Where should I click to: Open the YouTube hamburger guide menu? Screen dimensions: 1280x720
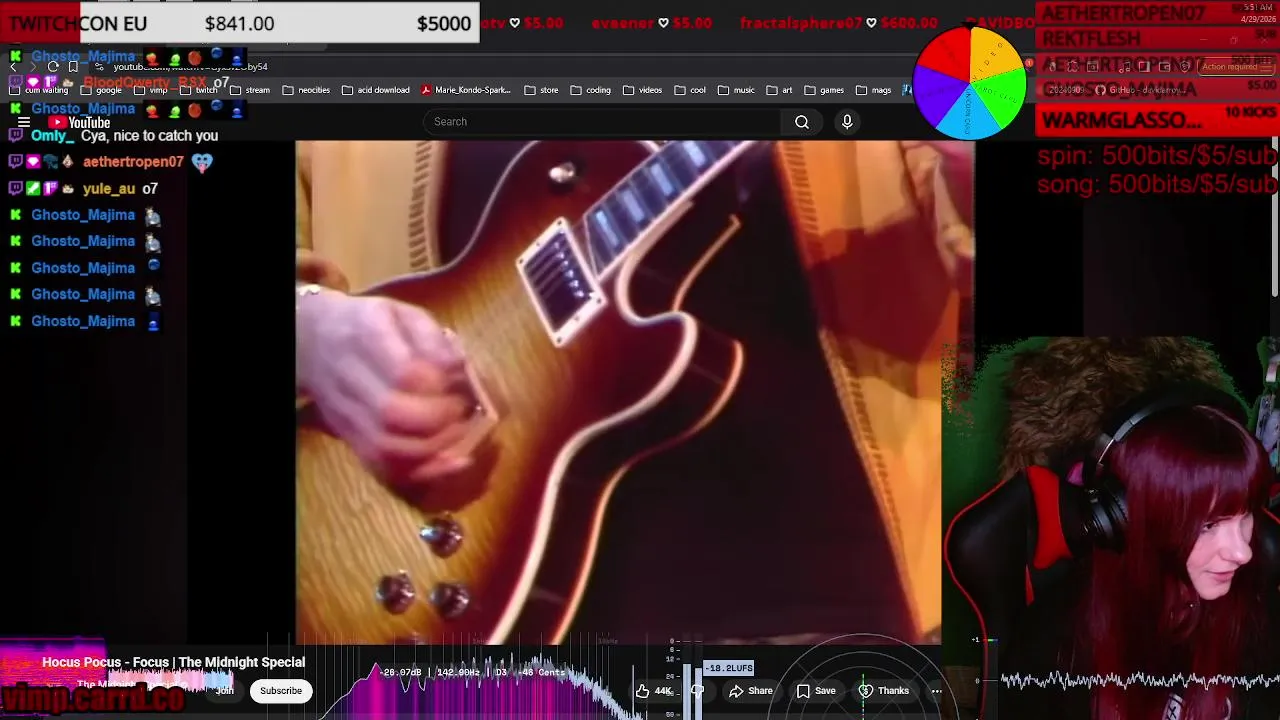(24, 122)
